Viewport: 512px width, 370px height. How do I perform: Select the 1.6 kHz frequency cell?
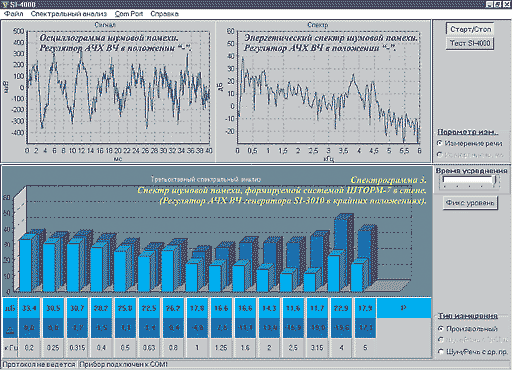click(x=245, y=348)
